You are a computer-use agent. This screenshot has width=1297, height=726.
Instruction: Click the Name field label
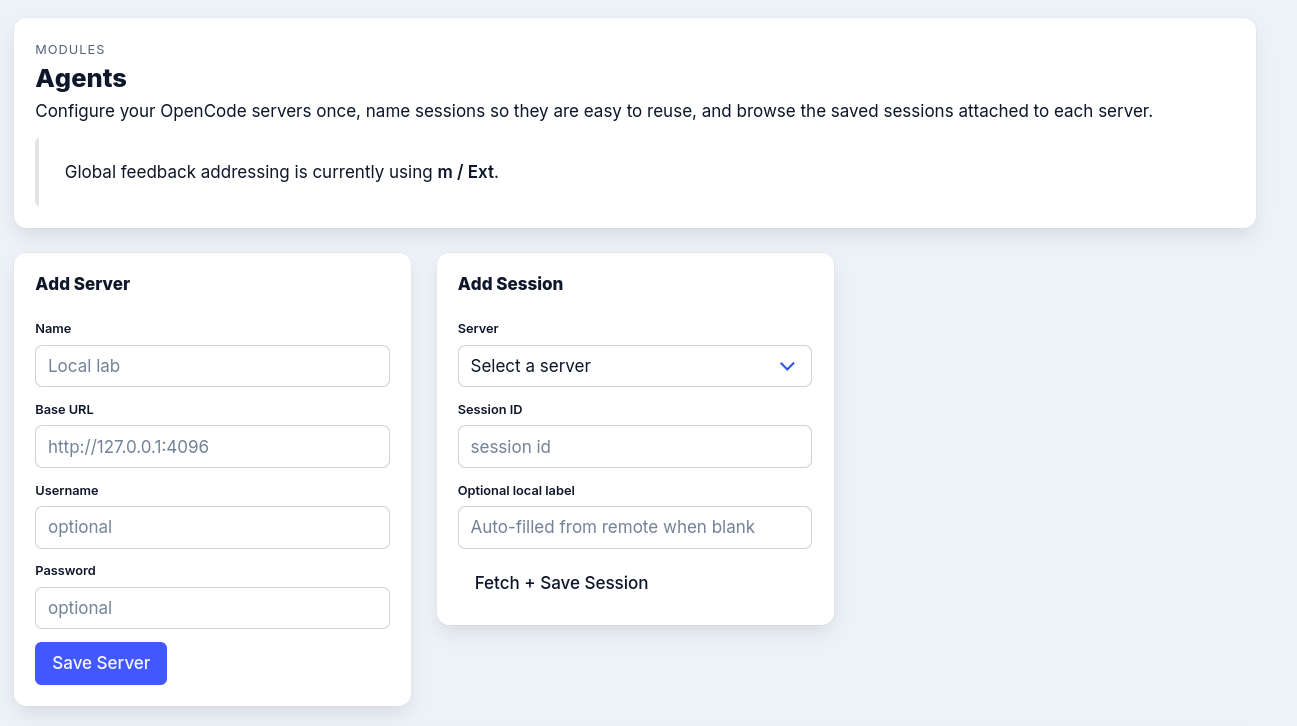(53, 329)
